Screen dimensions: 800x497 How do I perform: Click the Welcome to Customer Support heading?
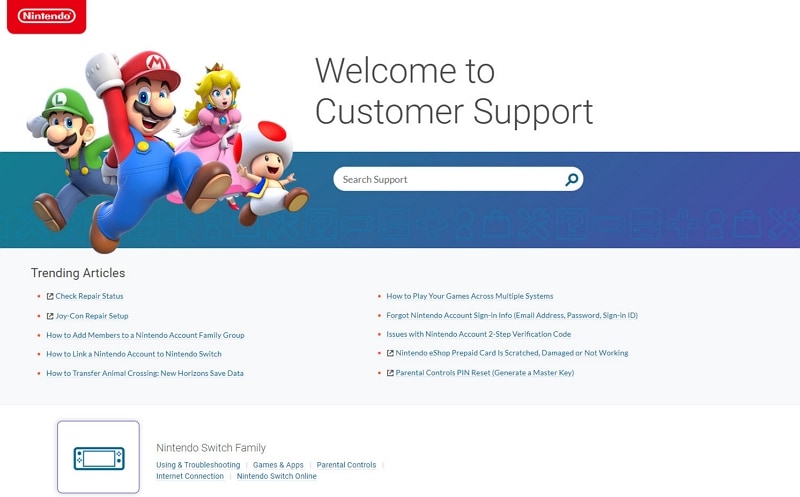(x=454, y=90)
